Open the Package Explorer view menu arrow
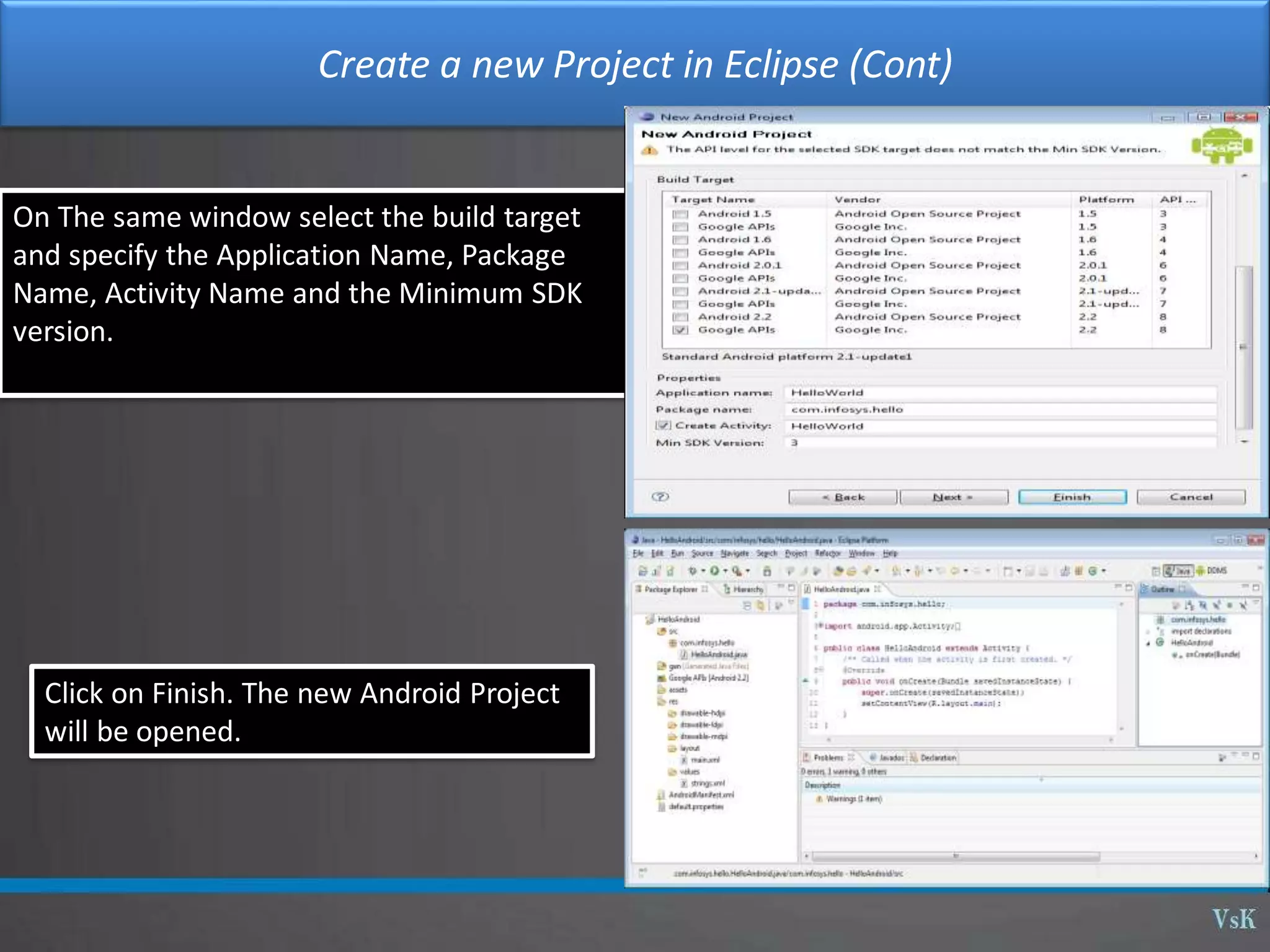The width and height of the screenshot is (1270, 952). click(x=791, y=602)
